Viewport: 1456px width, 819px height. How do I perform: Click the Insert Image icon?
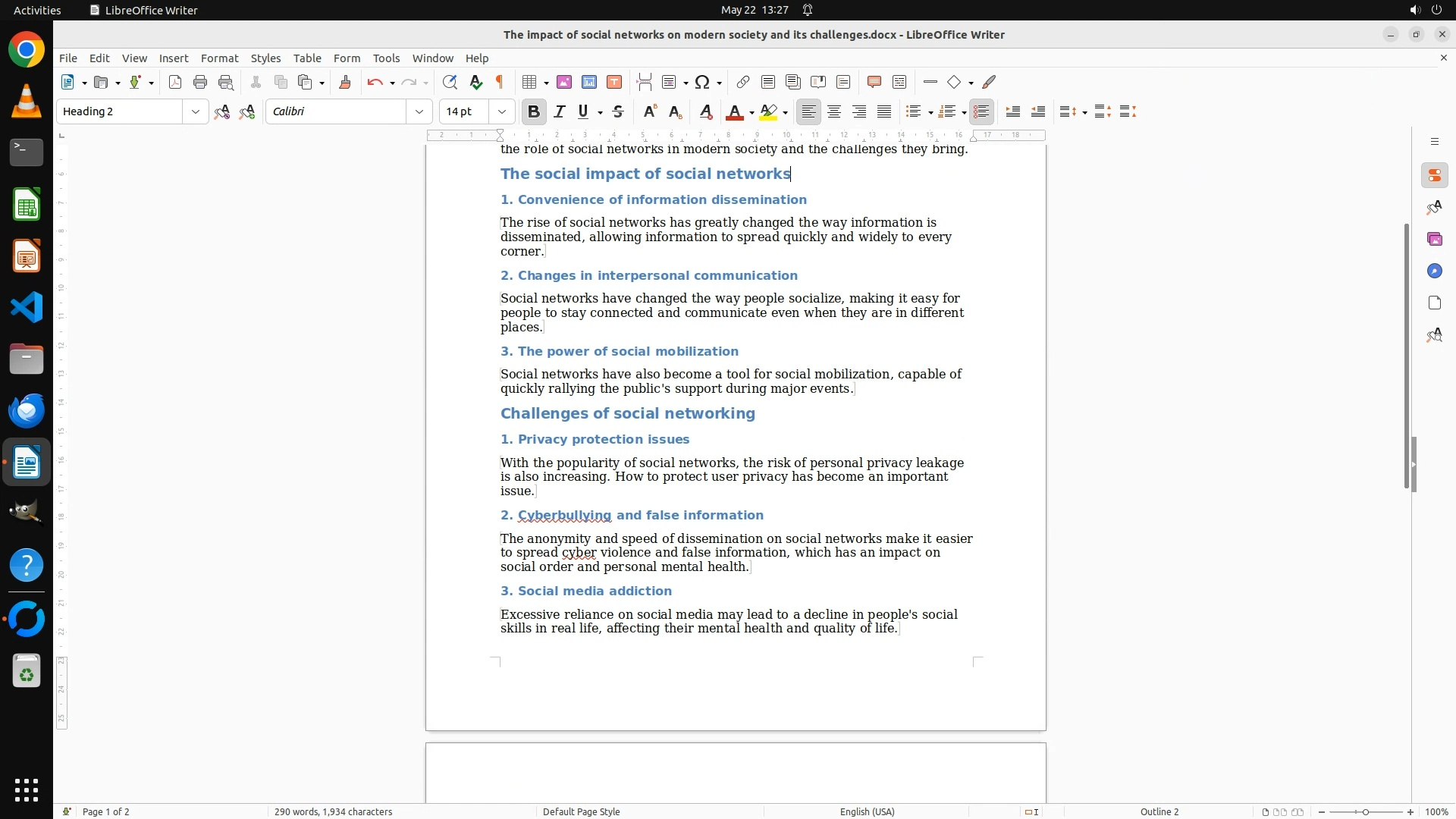(563, 82)
